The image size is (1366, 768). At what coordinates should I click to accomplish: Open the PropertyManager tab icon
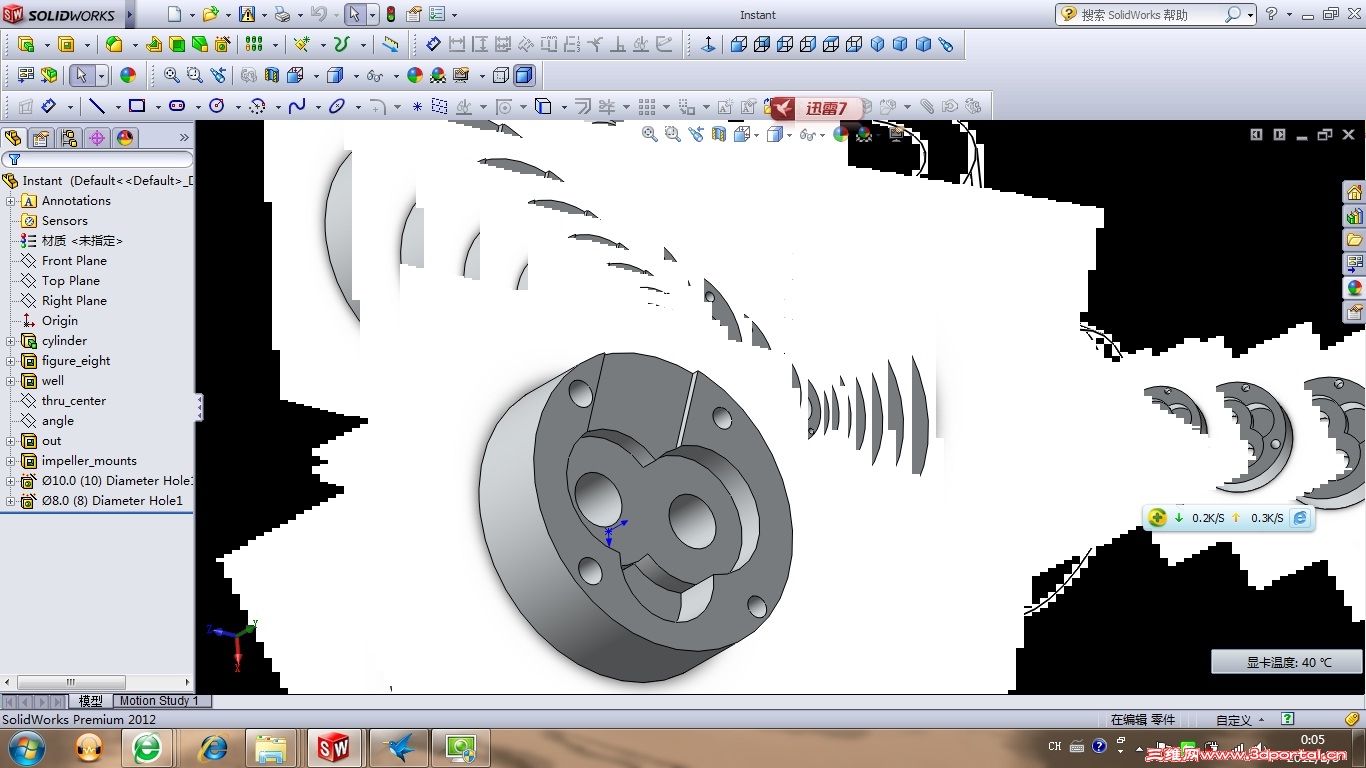[x=41, y=138]
